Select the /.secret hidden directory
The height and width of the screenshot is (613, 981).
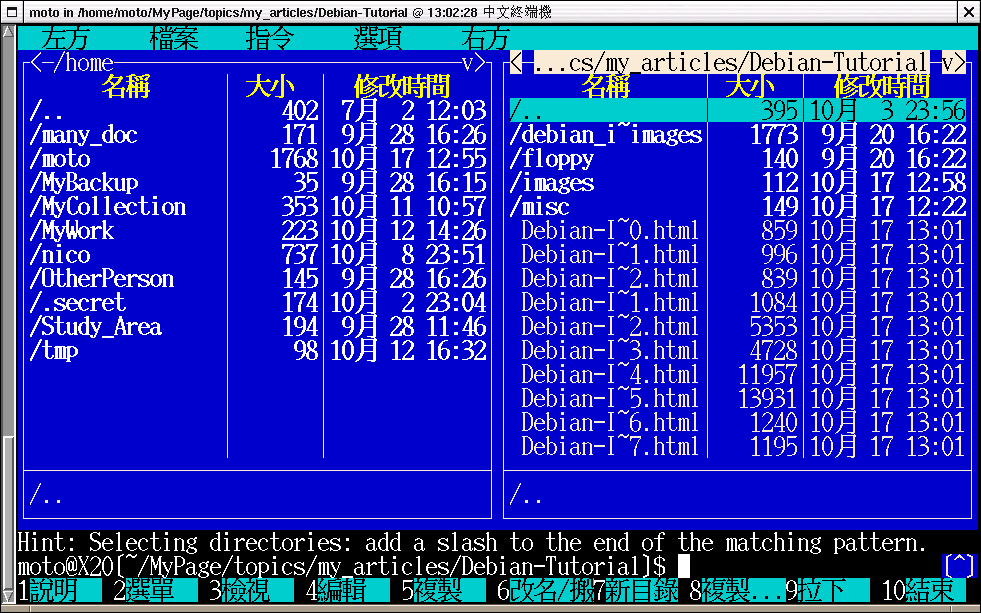pos(258,302)
